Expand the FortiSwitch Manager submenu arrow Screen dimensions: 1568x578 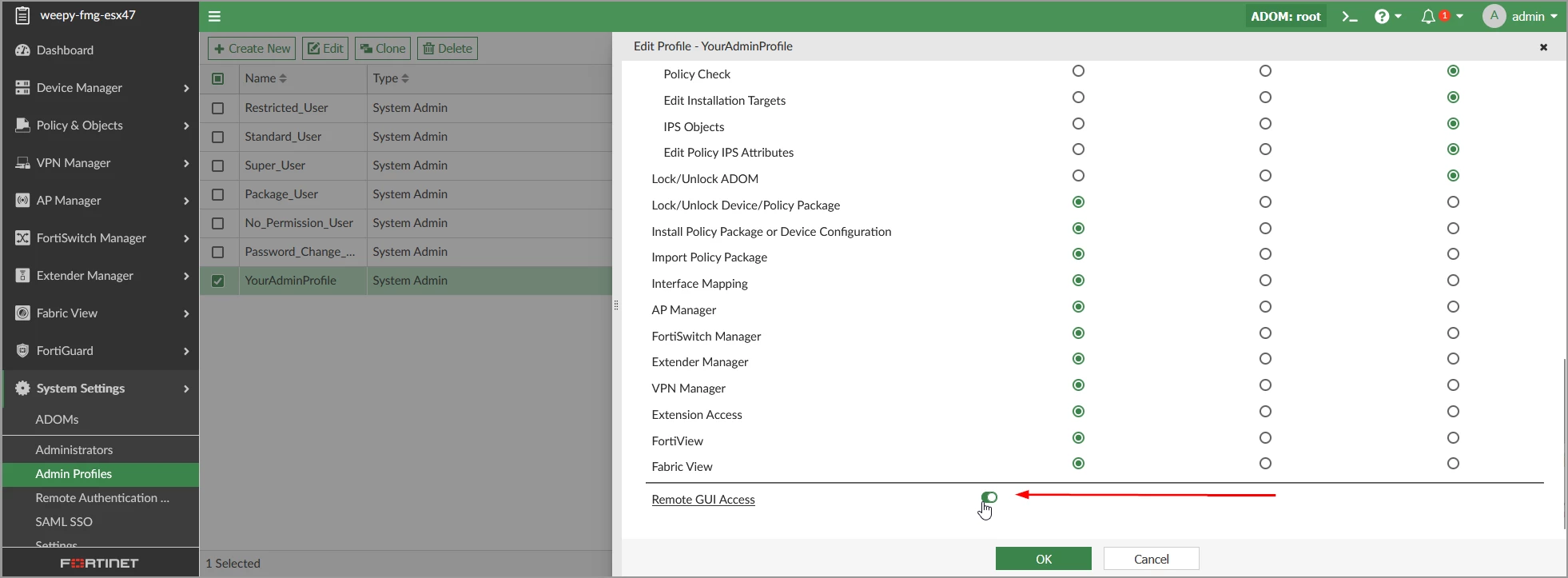[x=186, y=238]
